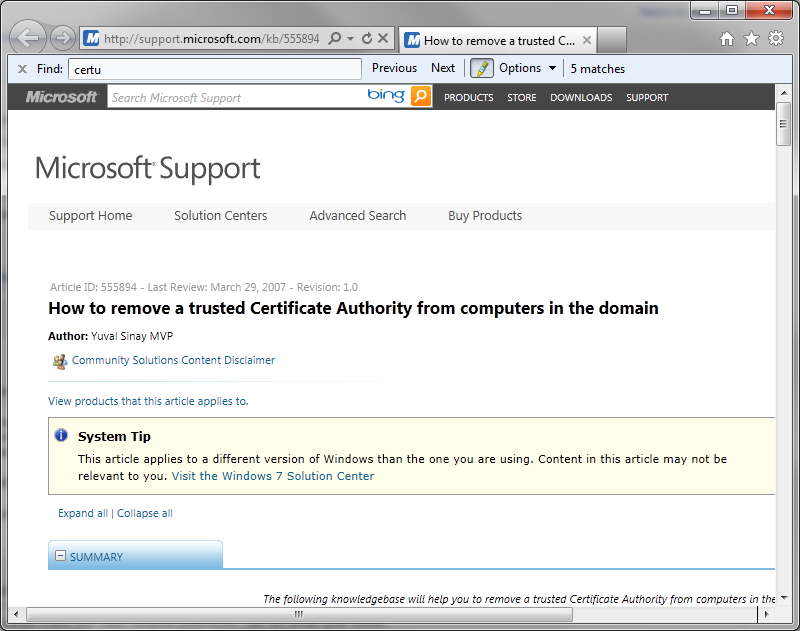Click the vertical scrollbar thumb
The image size is (800, 631).
783,124
